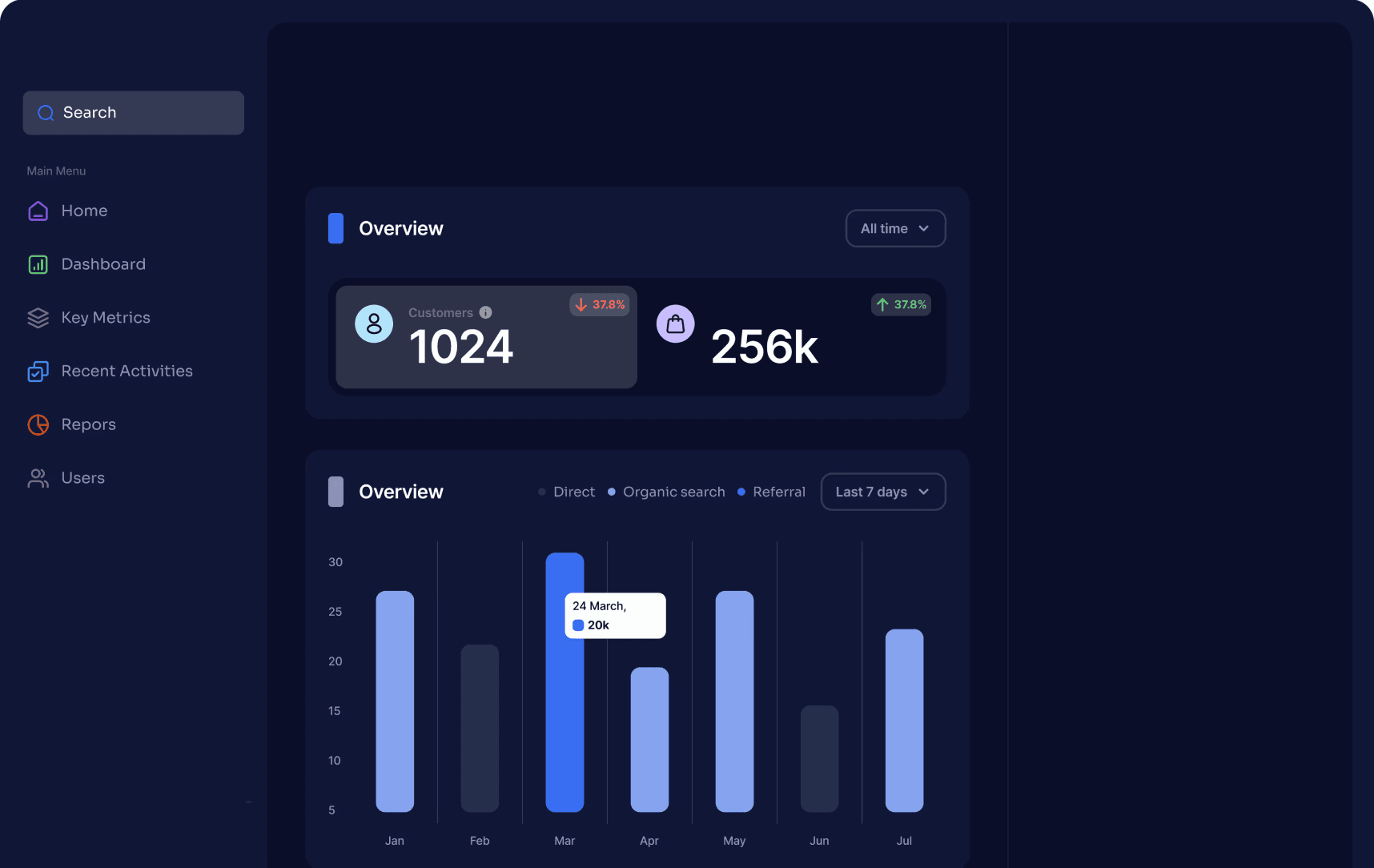1374x868 pixels.
Task: Toggle the Referral legend item
Action: (x=771, y=492)
